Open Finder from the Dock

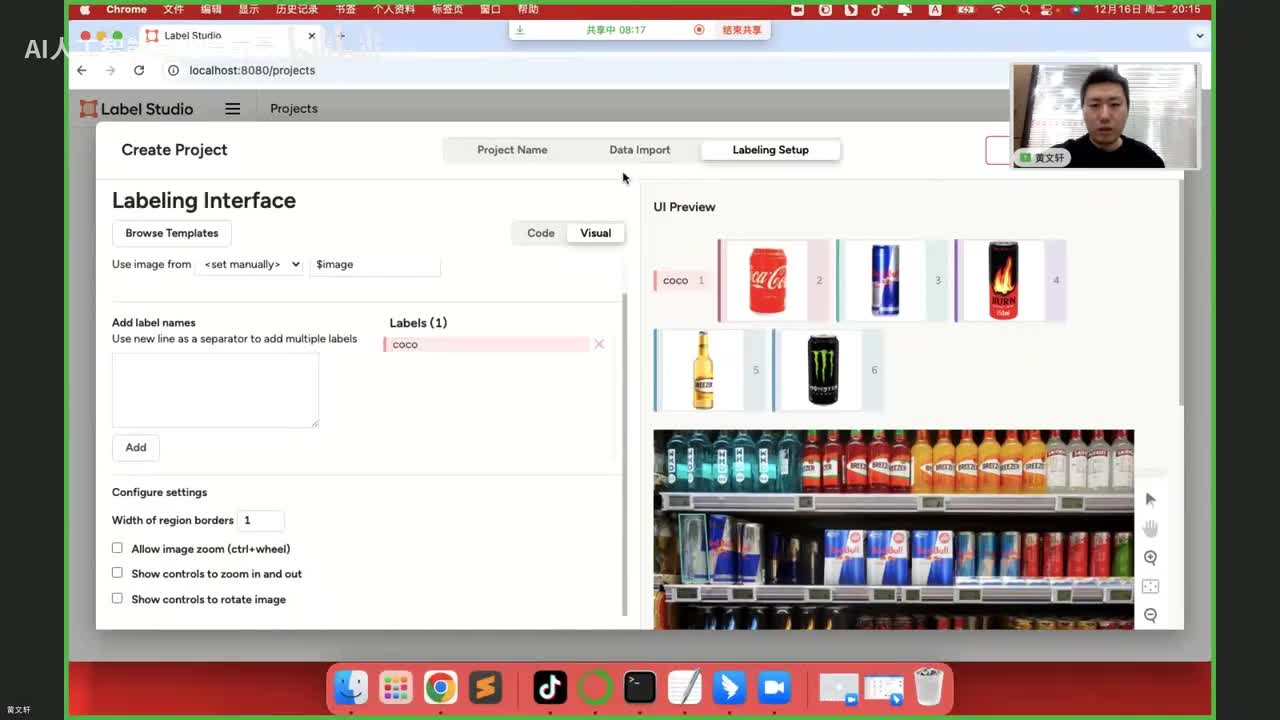coord(351,687)
